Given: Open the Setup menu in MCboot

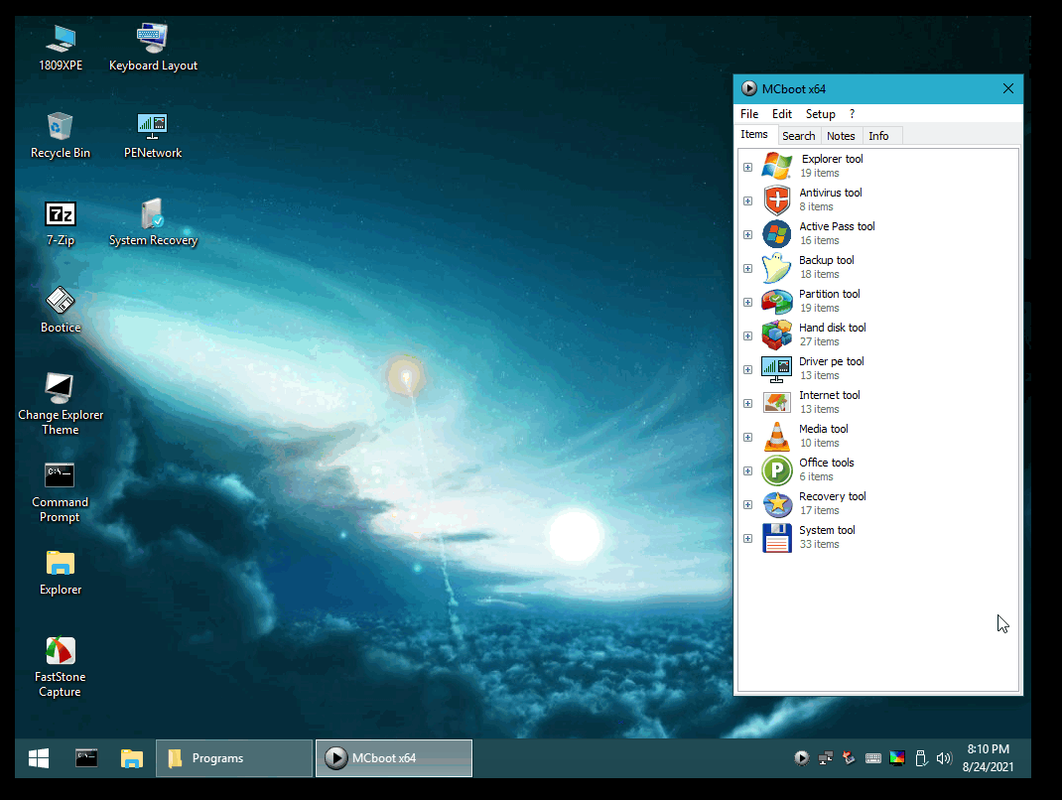Looking at the screenshot, I should click(x=820, y=114).
